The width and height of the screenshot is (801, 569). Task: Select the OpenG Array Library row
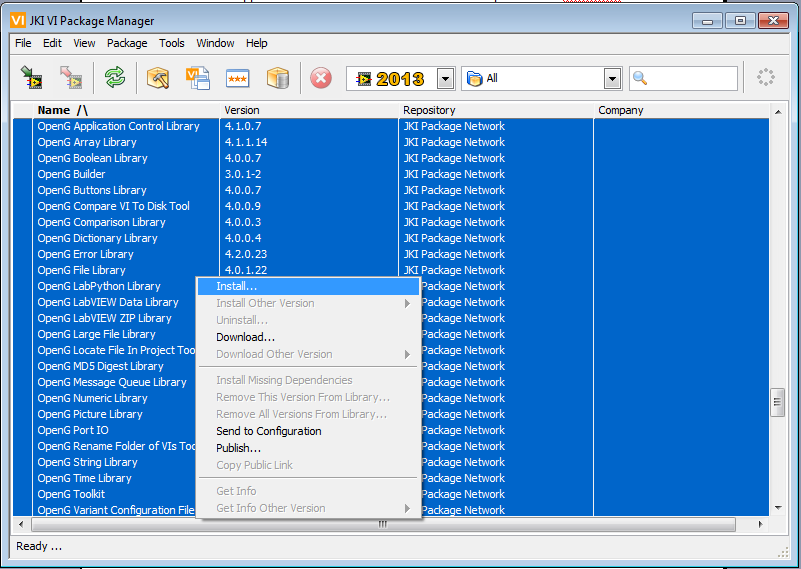(87, 142)
